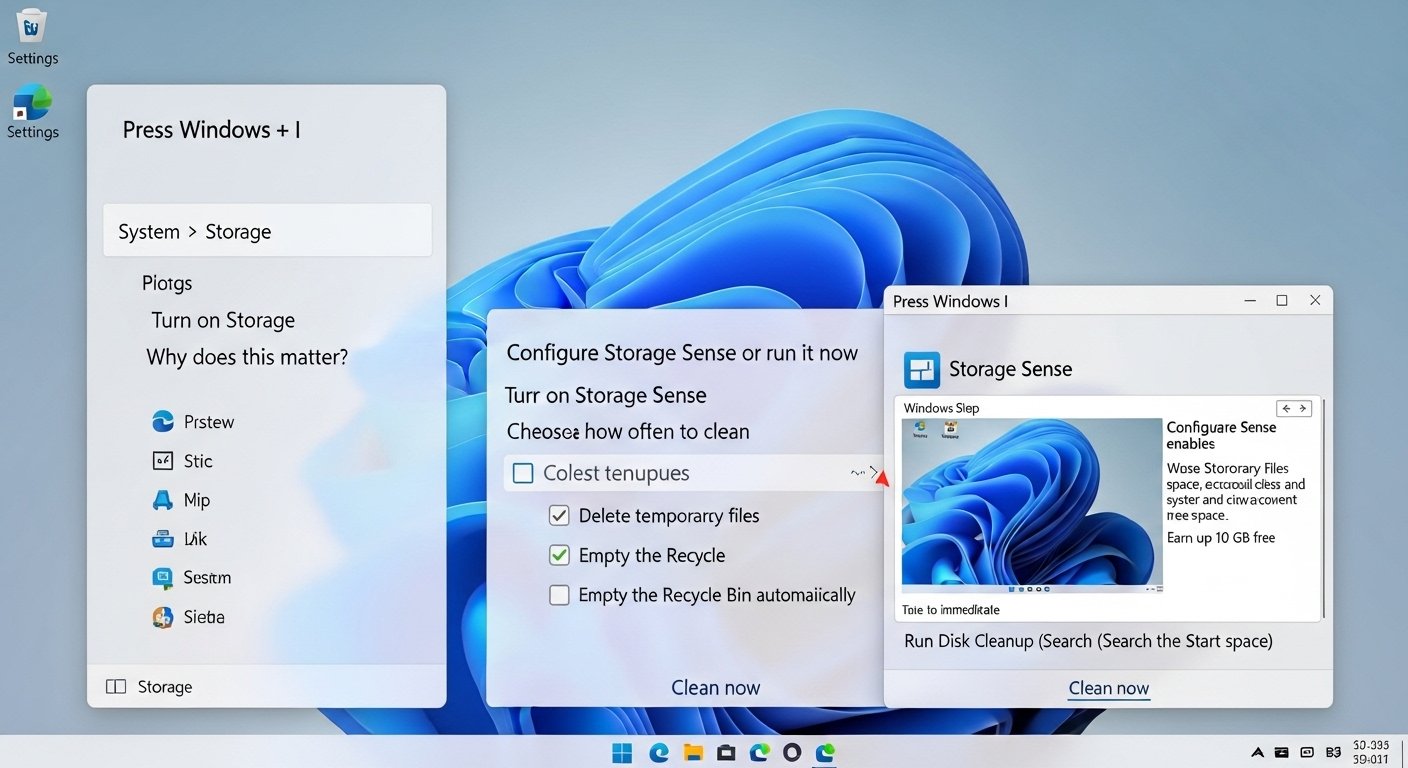Open the taskbar clock
This screenshot has height=768, width=1408.
[1370, 752]
